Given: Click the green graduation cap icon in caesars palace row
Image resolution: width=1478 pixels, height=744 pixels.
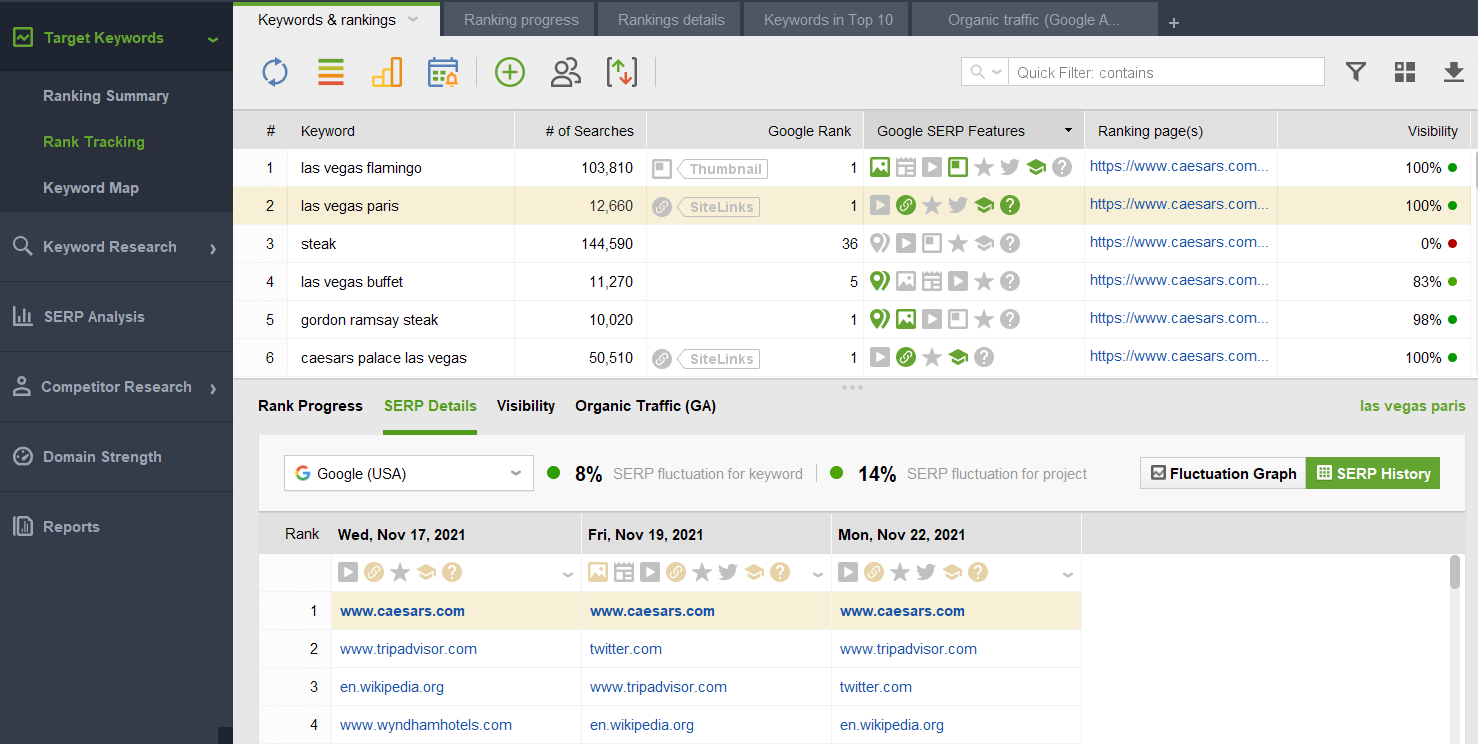Looking at the screenshot, I should tap(958, 357).
